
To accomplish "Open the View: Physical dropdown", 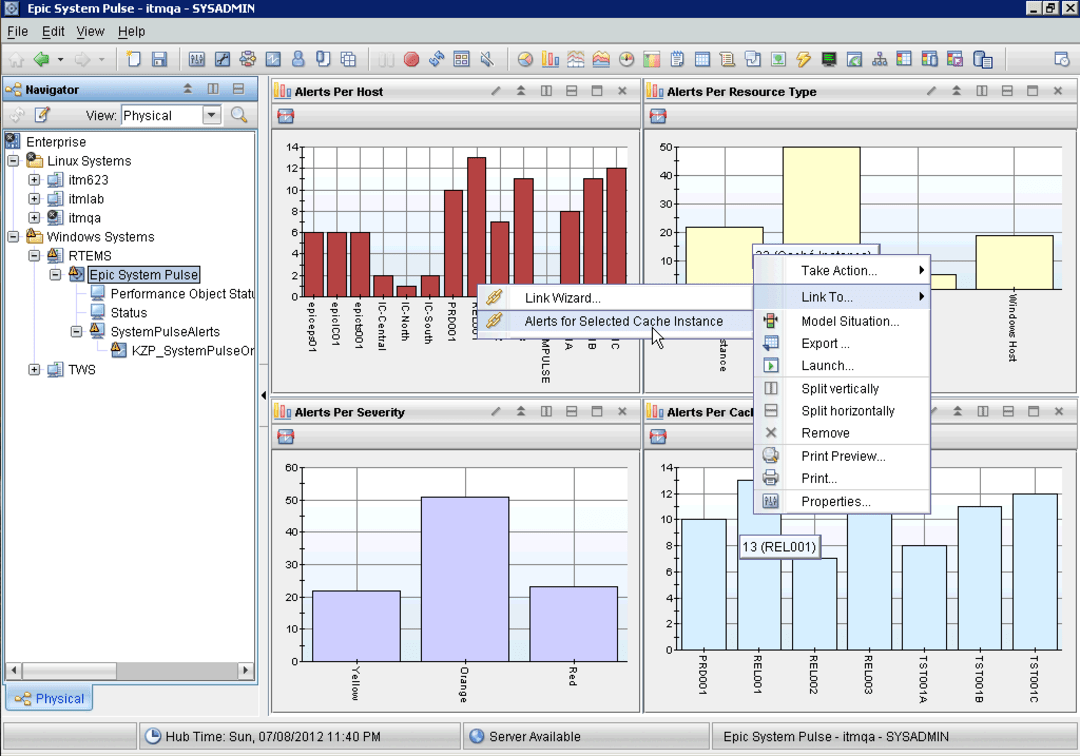I will [x=211, y=115].
